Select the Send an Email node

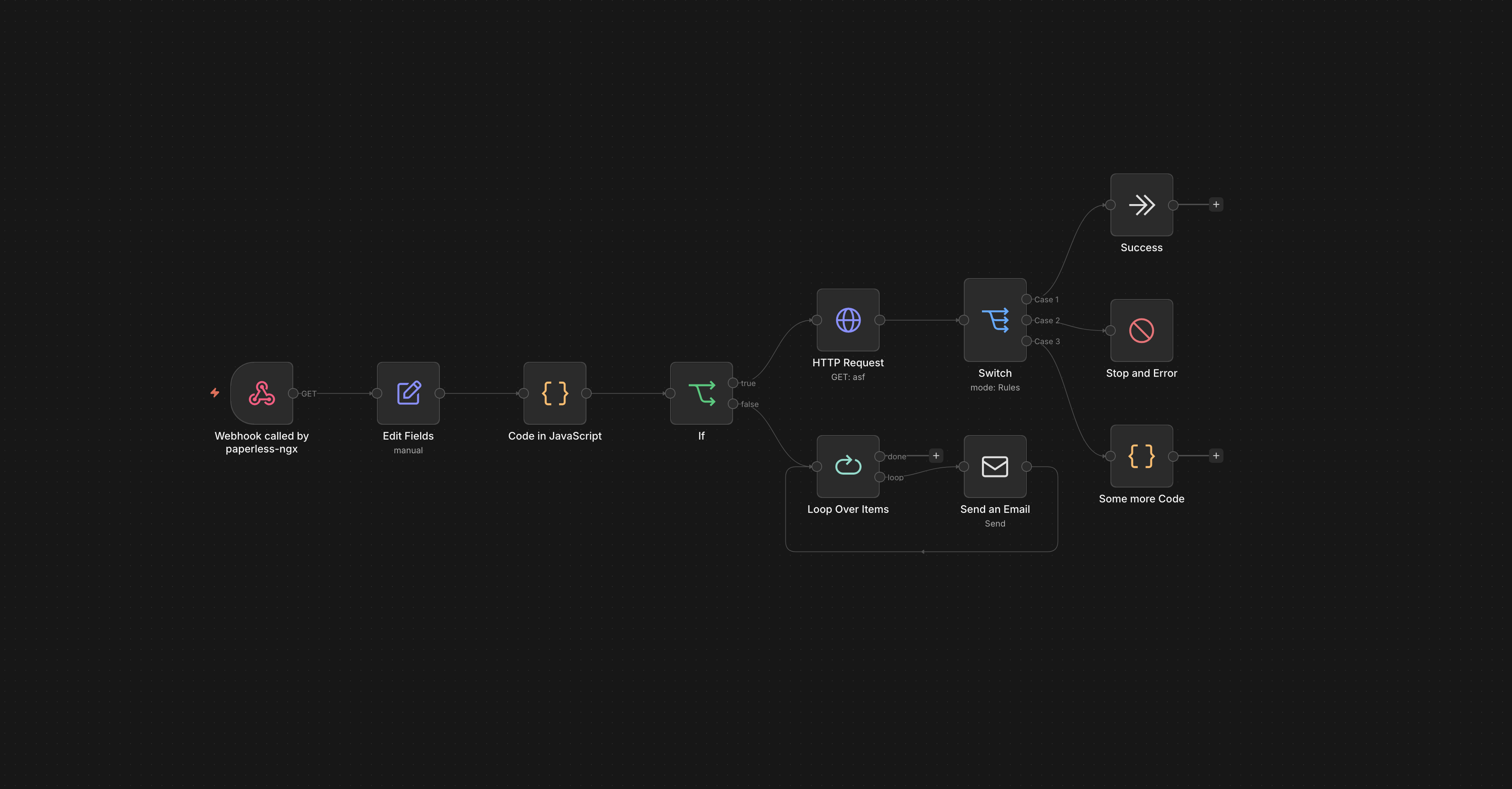pyautogui.click(x=995, y=467)
